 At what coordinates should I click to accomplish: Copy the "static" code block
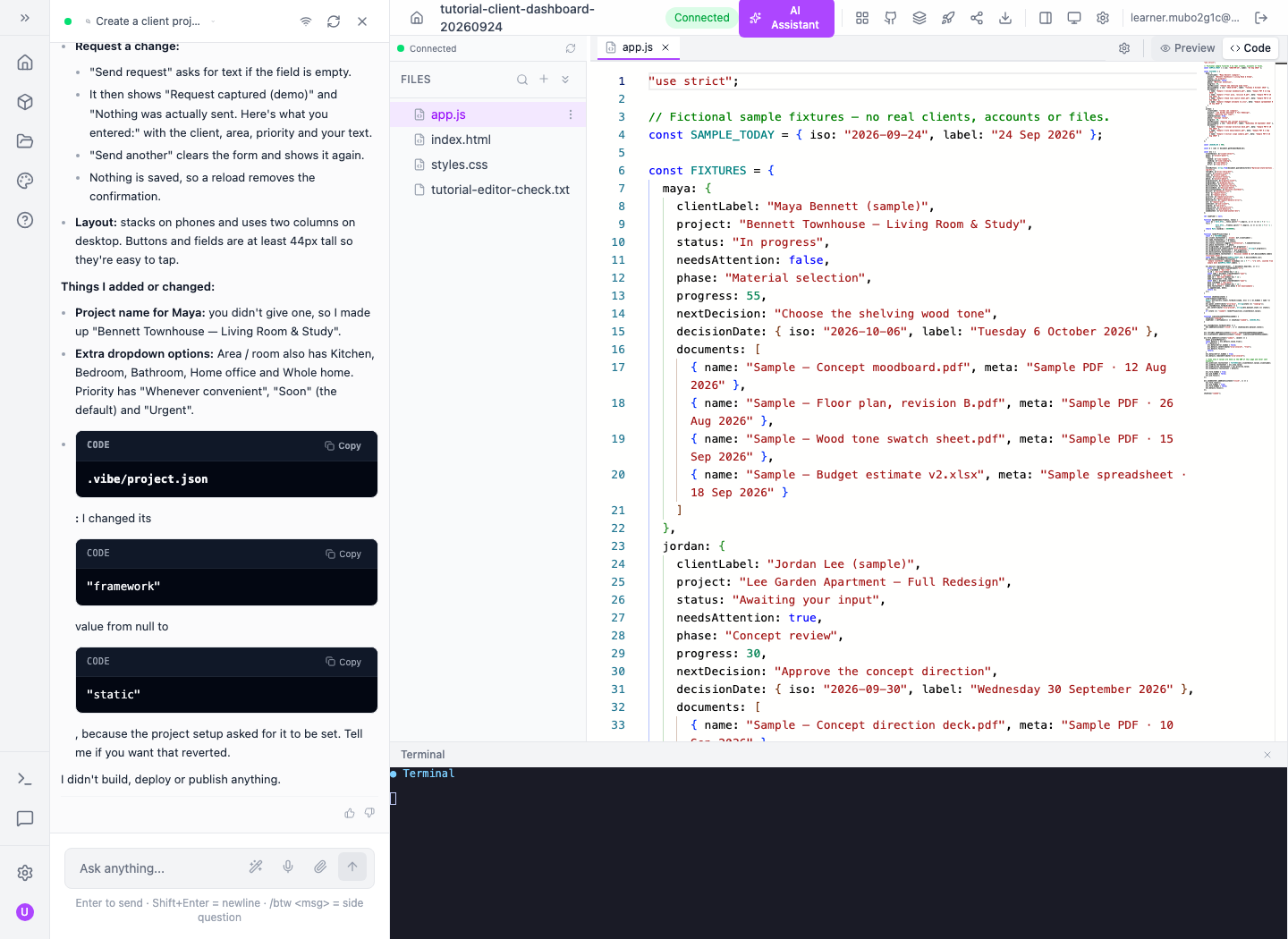pyautogui.click(x=343, y=662)
